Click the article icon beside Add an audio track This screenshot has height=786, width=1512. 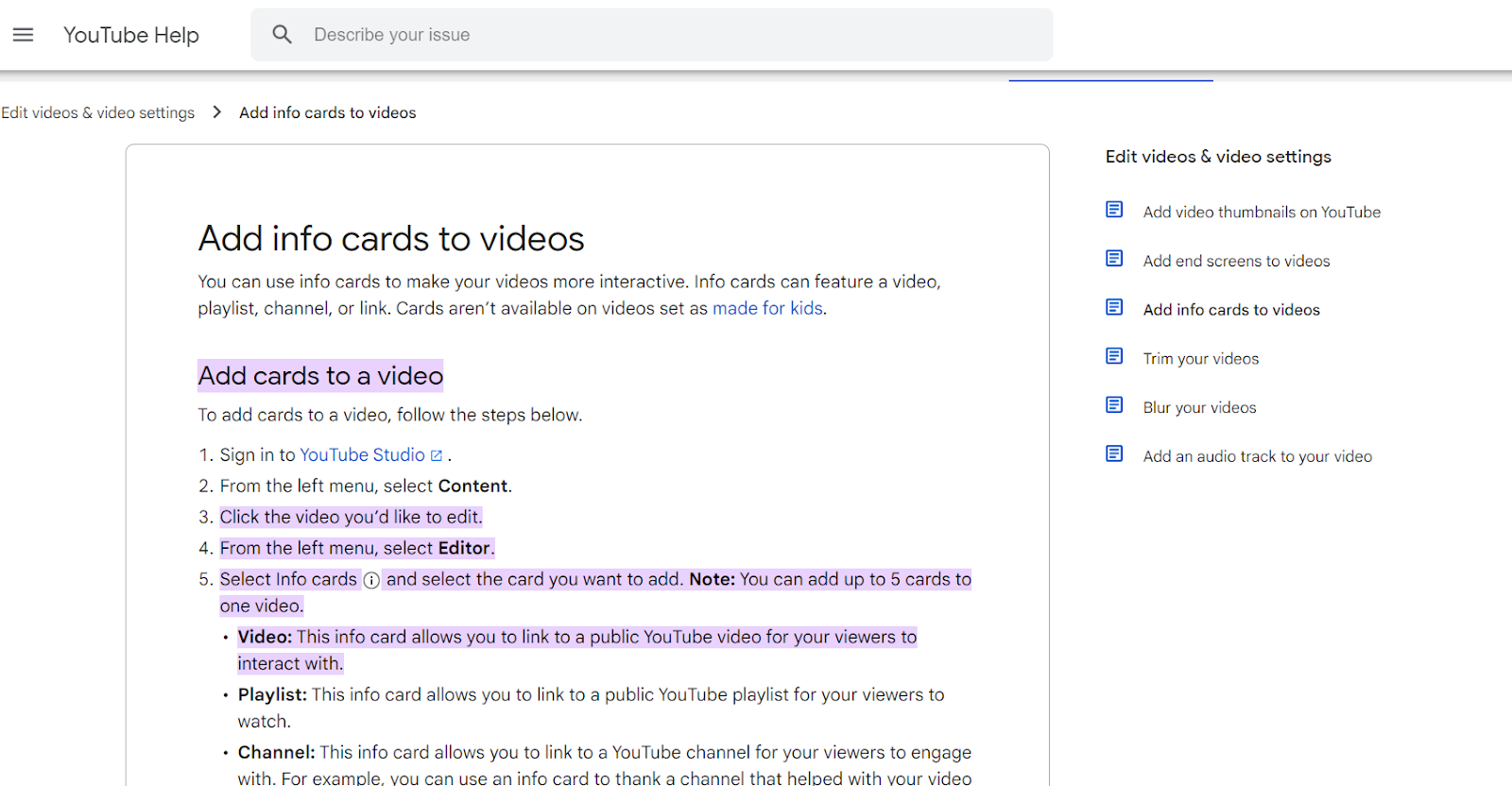[1114, 454]
